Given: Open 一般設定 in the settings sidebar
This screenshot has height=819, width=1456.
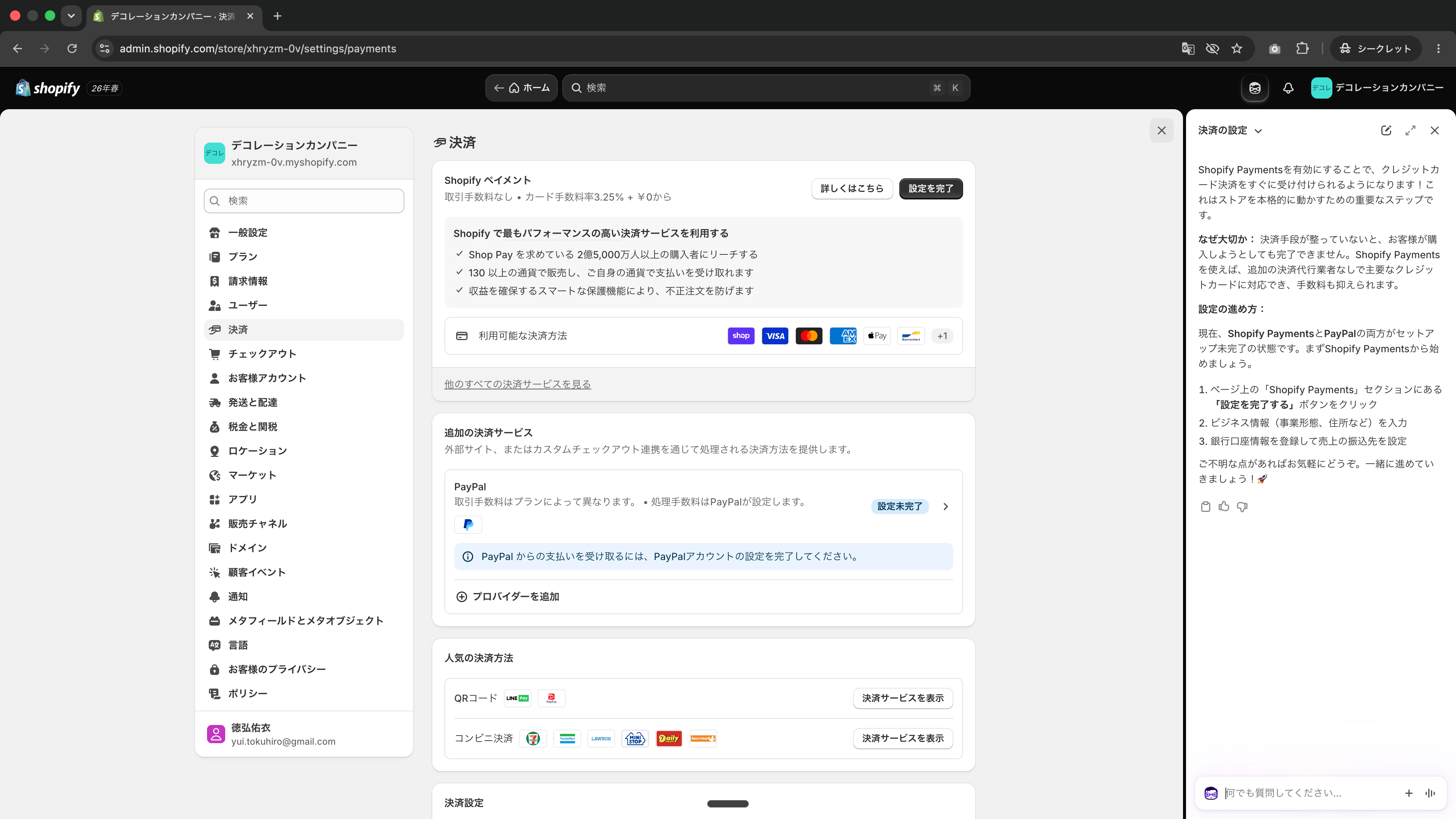Looking at the screenshot, I should (x=304, y=233).
